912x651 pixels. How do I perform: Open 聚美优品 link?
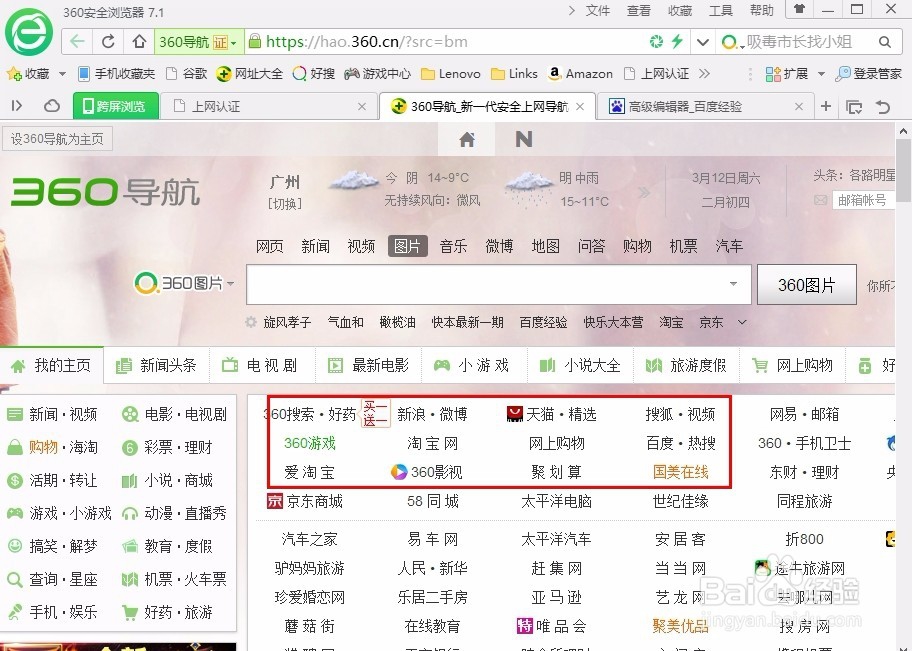pos(681,626)
